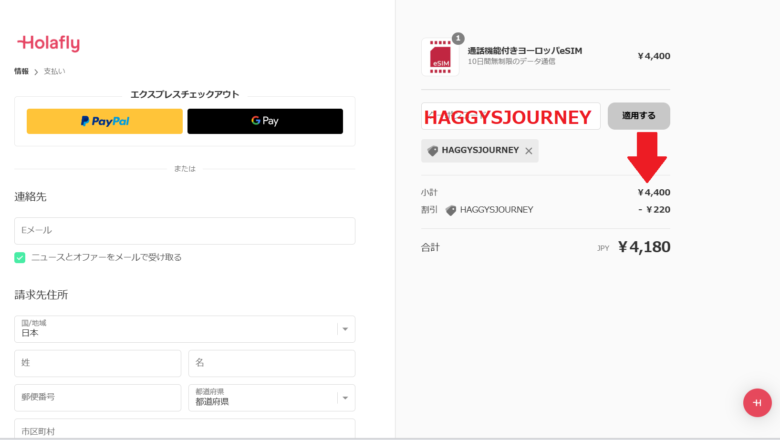780x440 pixels.
Task: Click the 情報 breadcrumb link
Action: (21, 71)
